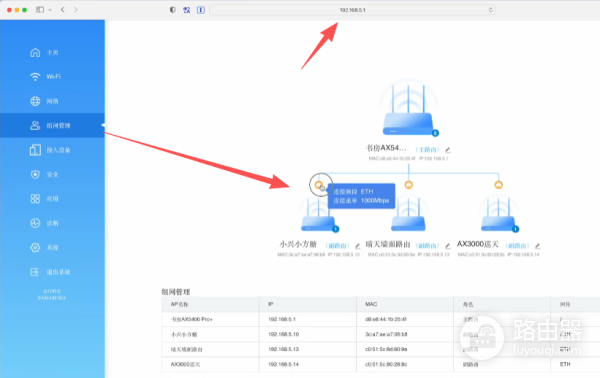600x378 pixels.
Task: Click the 组网管理 table heading
Action: pyautogui.click(x=176, y=292)
